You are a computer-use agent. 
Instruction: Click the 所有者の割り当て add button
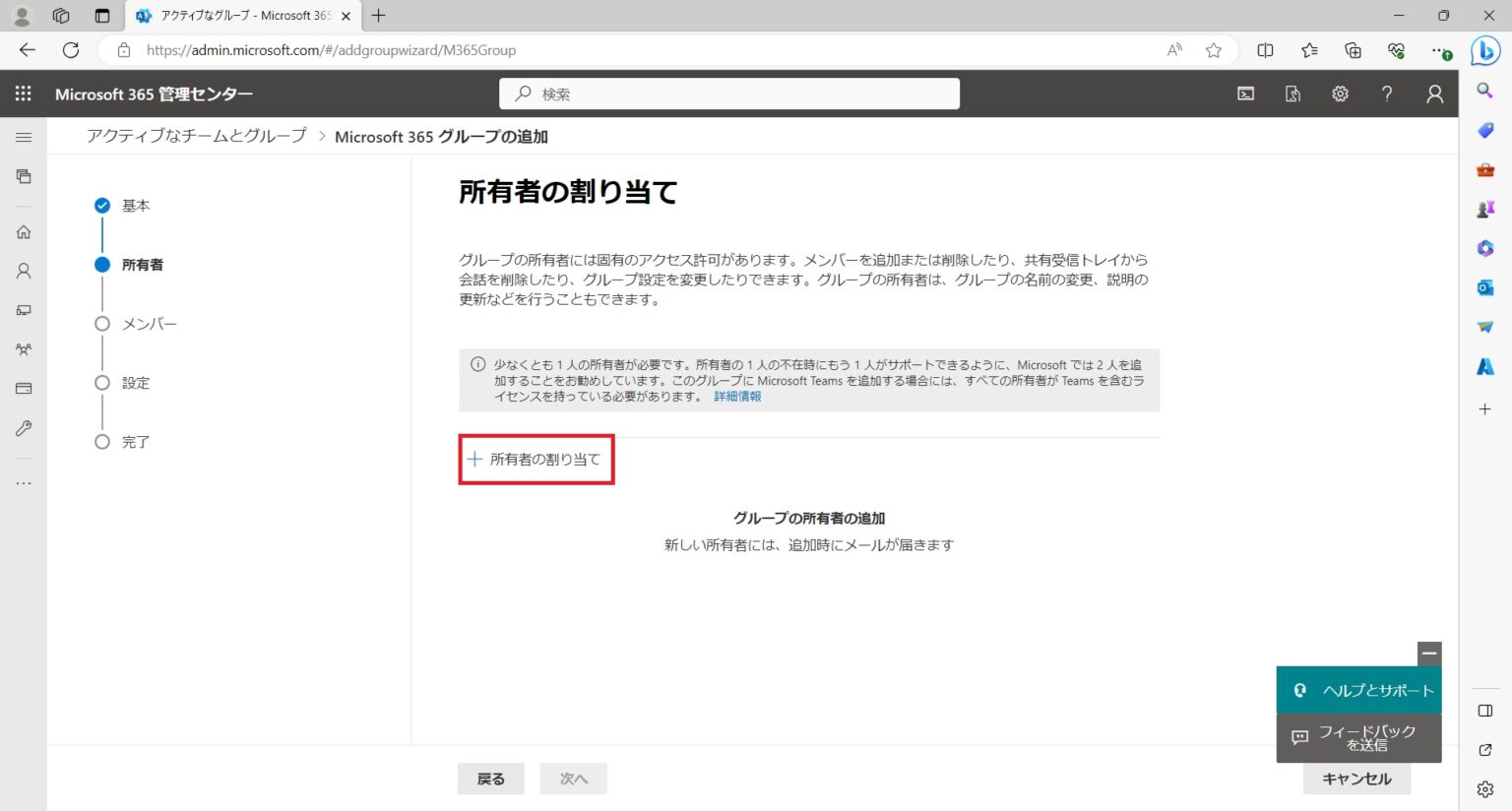click(x=535, y=460)
